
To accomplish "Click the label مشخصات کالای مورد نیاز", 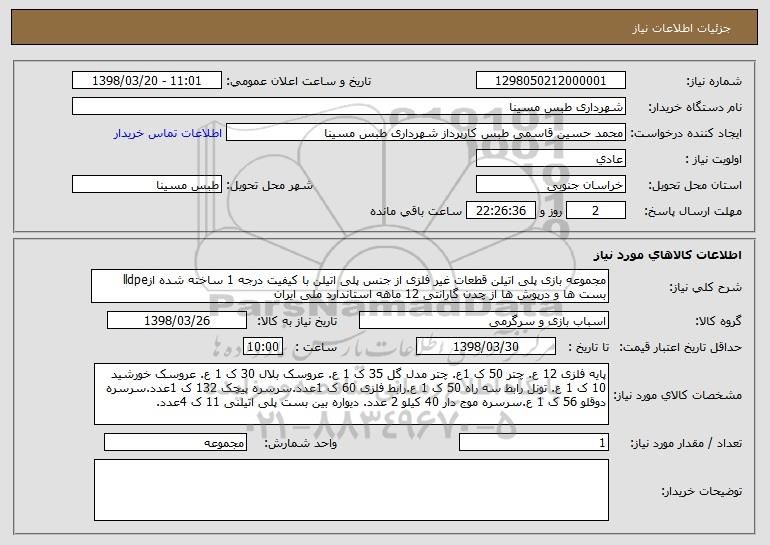I will click(678, 395).
